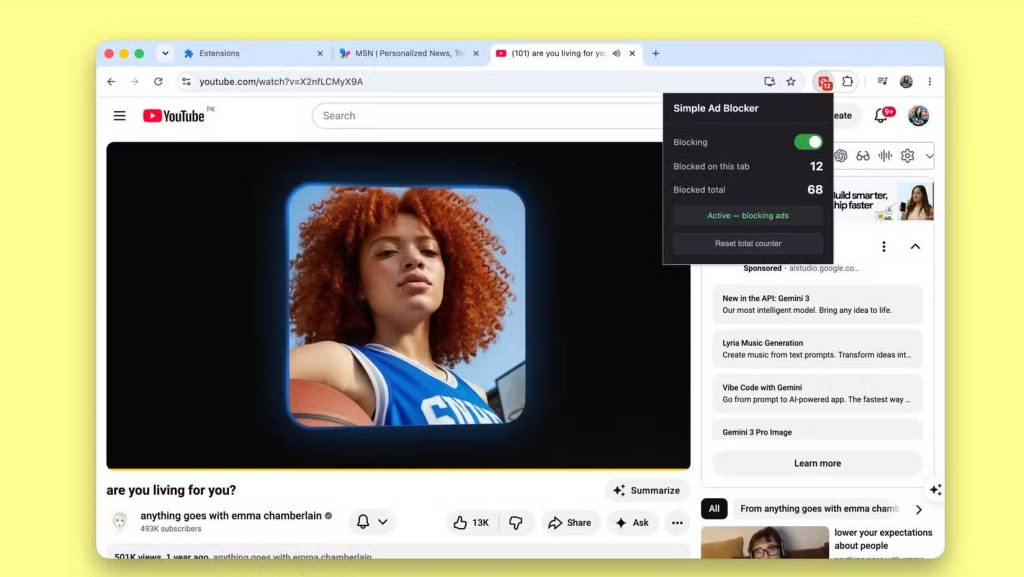The image size is (1024, 577).
Task: Open more actions three-dot menu under video
Action: click(677, 522)
